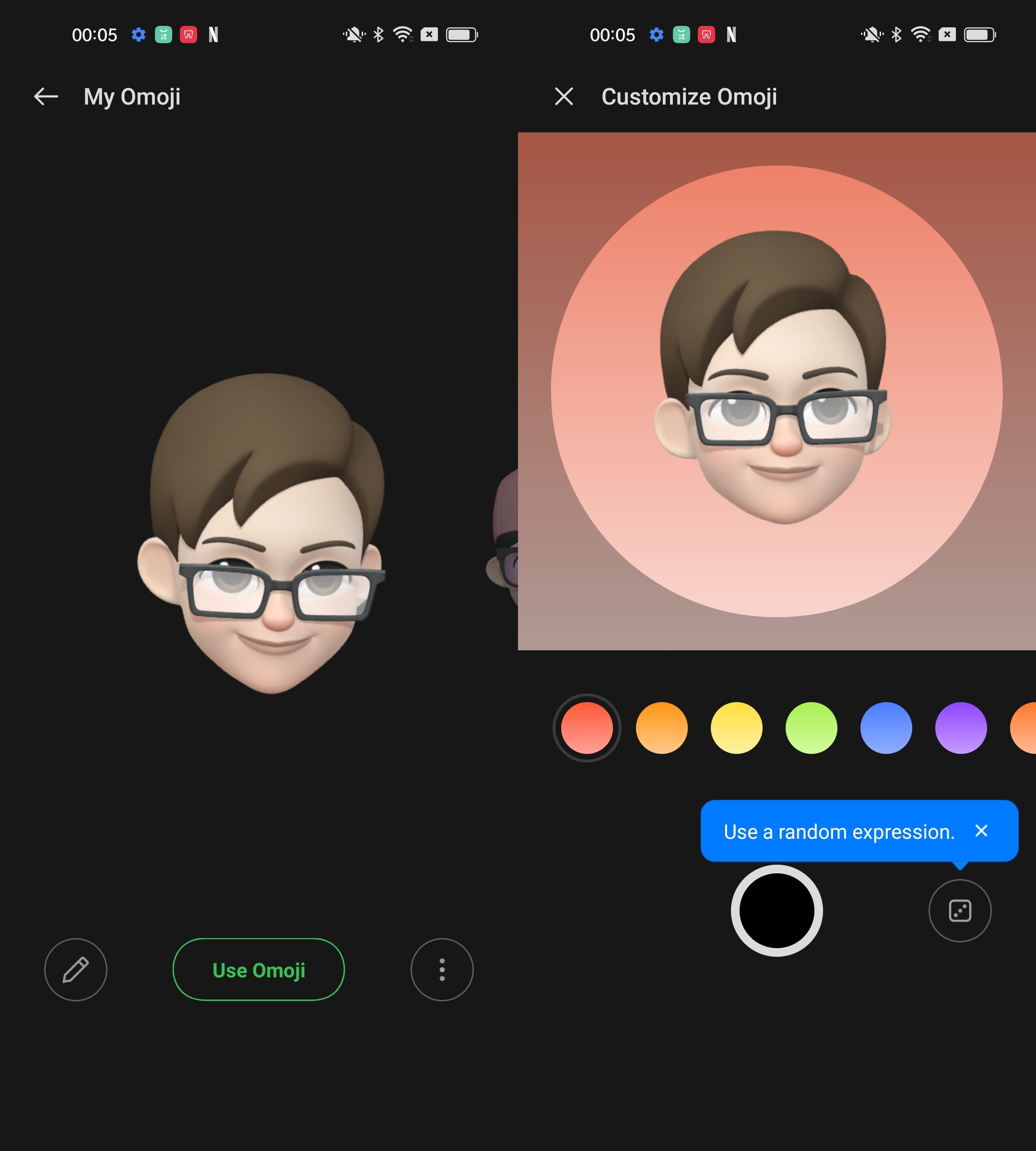The width and height of the screenshot is (1036, 1151).
Task: Tap the no-SIM icon in left status bar
Action: (x=429, y=35)
